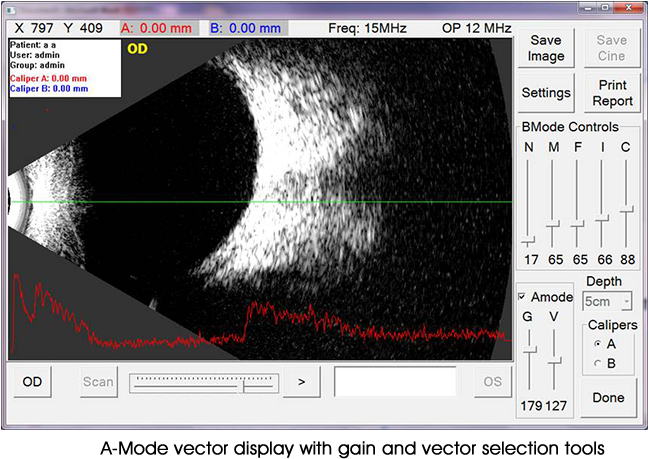Select Caliper A radio button

[598, 343]
